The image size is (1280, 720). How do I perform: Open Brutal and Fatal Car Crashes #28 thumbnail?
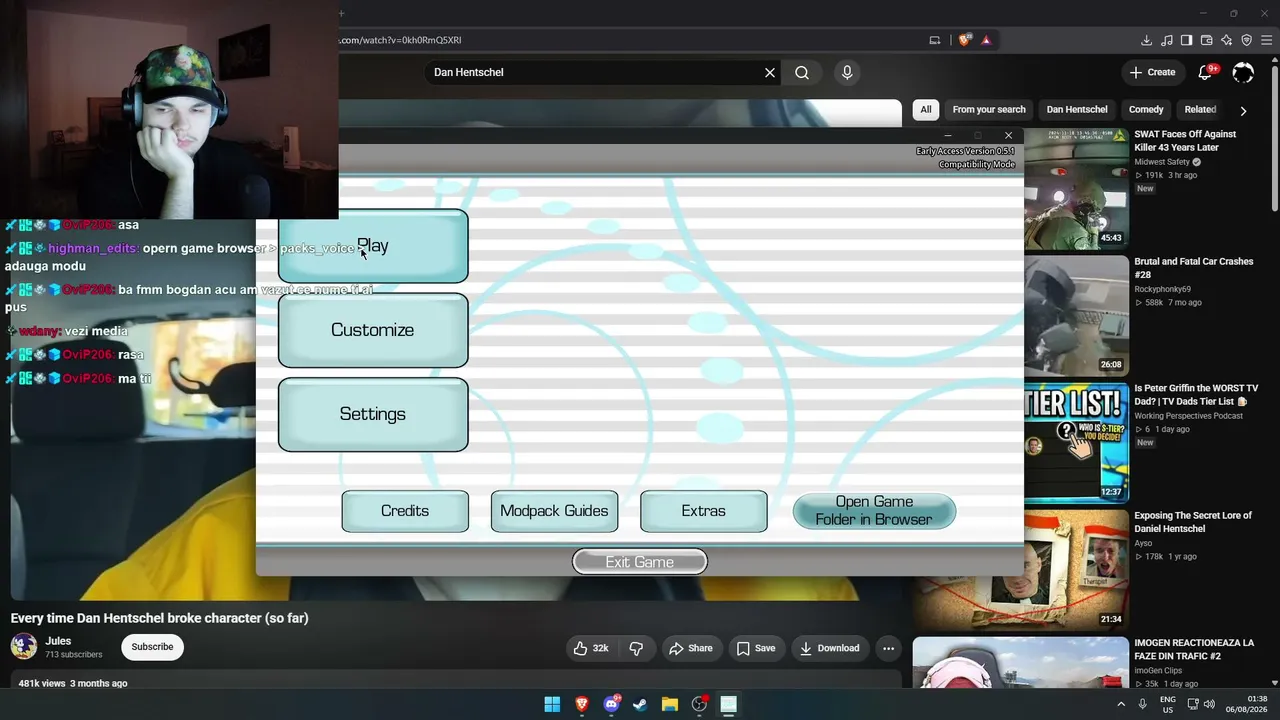point(1076,314)
